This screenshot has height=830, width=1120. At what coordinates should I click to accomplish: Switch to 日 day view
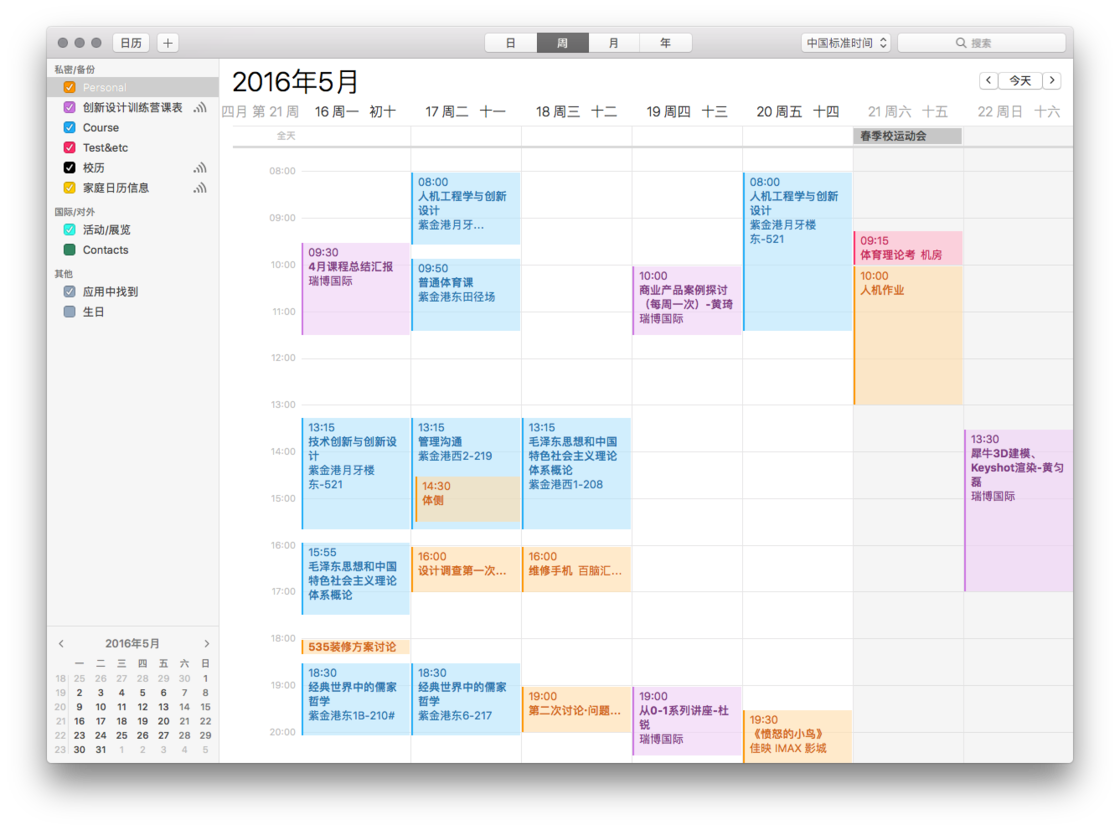(511, 43)
